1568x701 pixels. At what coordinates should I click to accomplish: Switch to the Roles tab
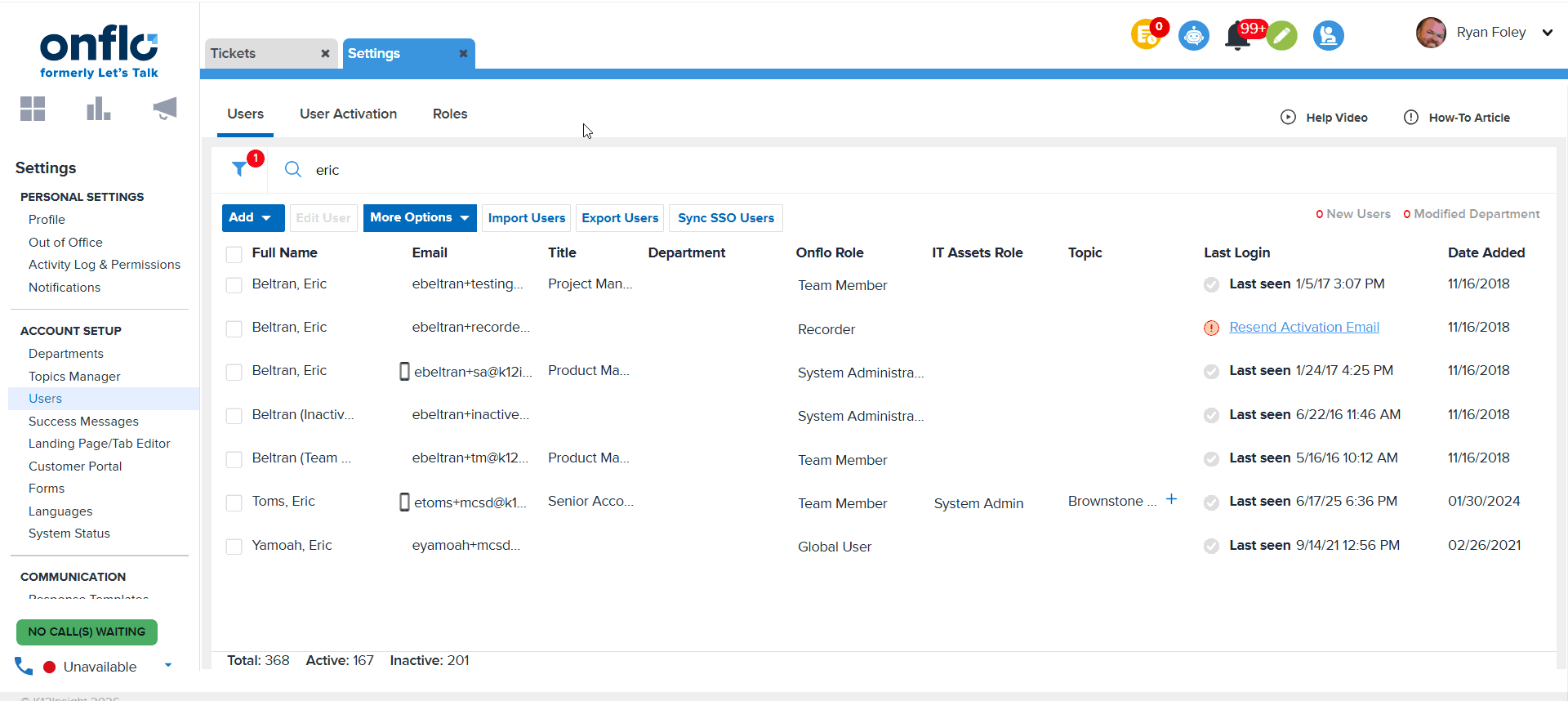(x=450, y=114)
